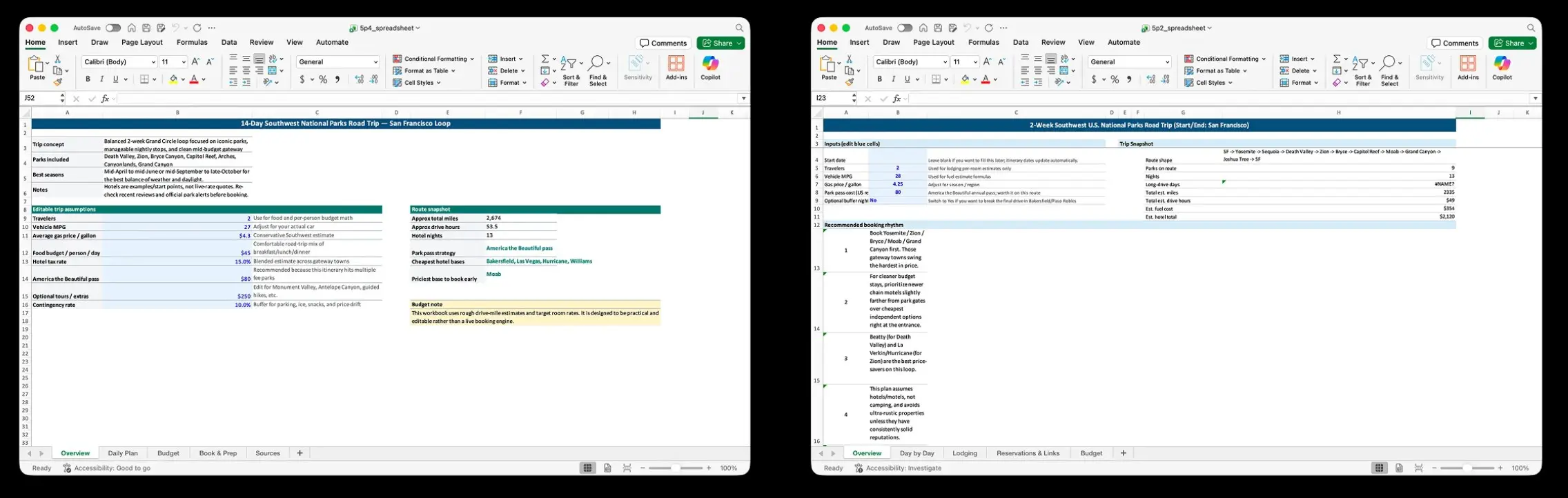This screenshot has height=498, width=1568.
Task: Click the percent style icon in the 5p2_spreadsheet ribbon
Action: point(1115,80)
